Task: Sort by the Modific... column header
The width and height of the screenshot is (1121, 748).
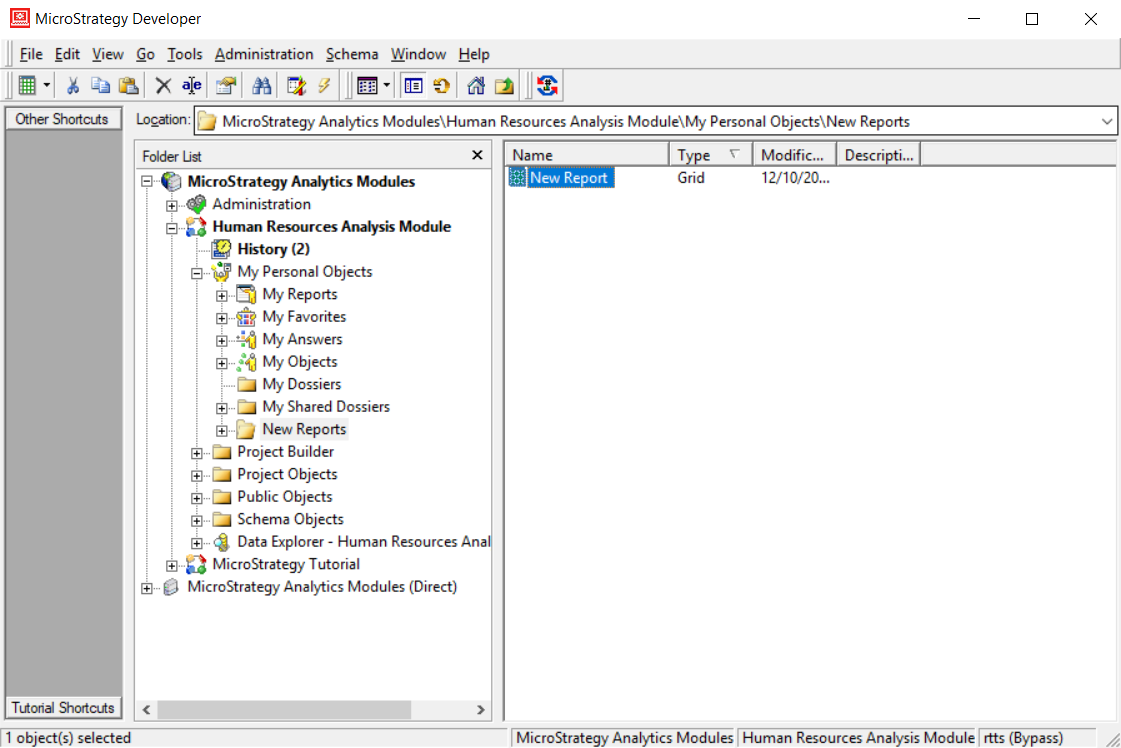Action: (x=794, y=155)
